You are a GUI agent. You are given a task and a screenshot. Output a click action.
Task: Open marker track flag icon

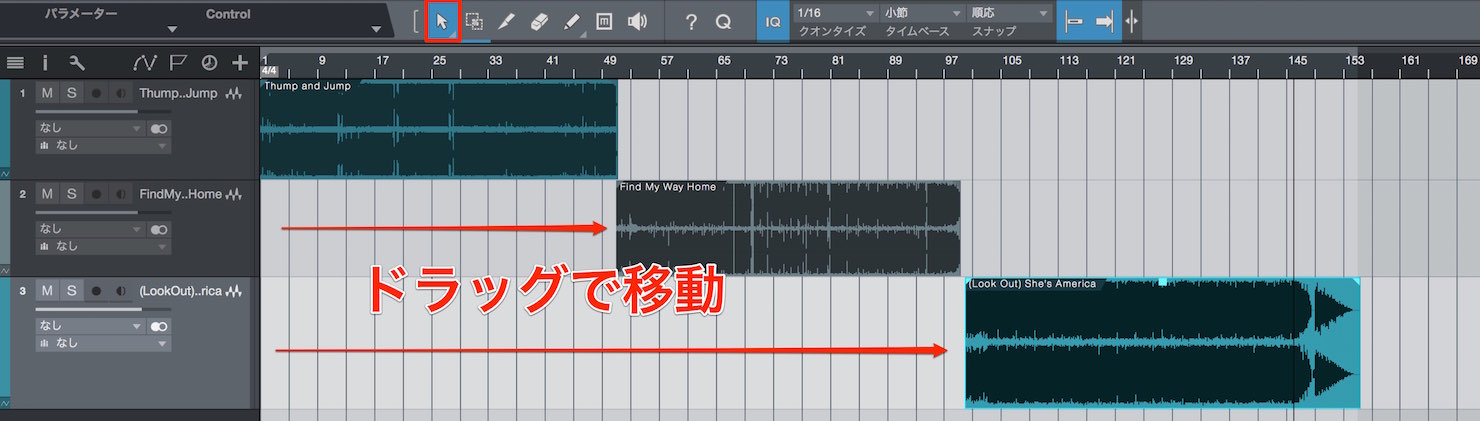pyautogui.click(x=178, y=63)
